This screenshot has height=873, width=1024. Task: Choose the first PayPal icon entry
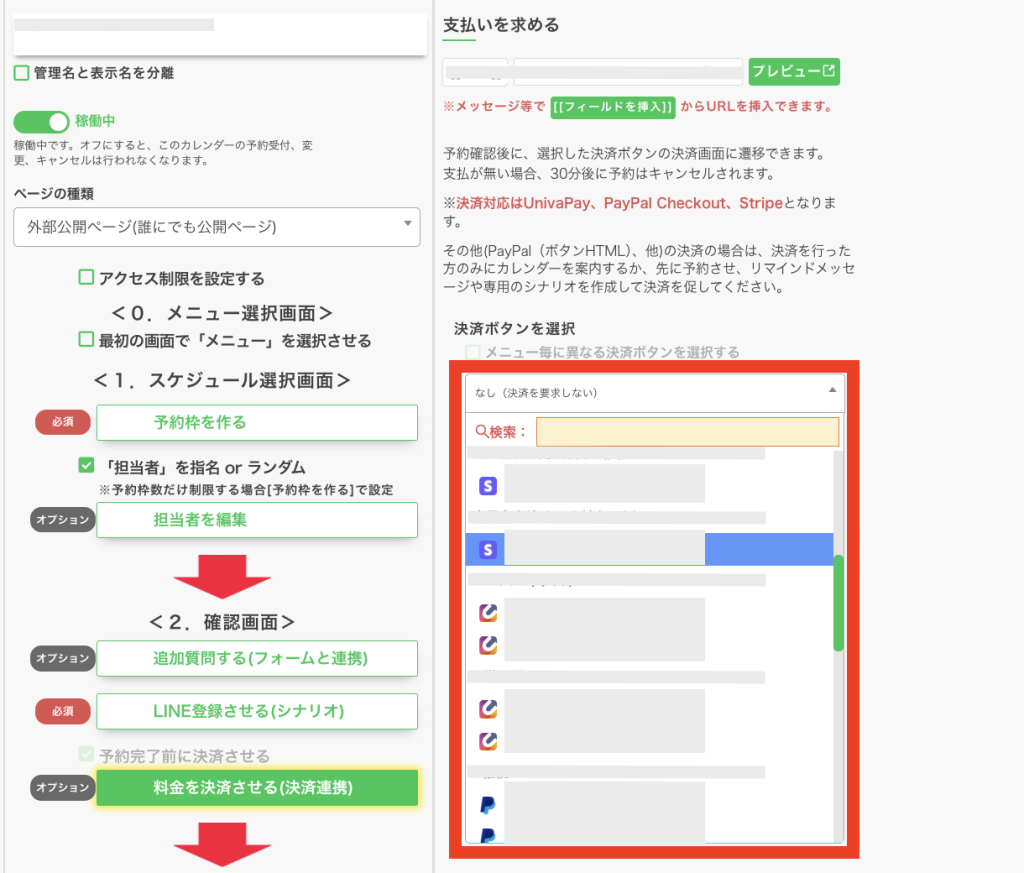[488, 805]
